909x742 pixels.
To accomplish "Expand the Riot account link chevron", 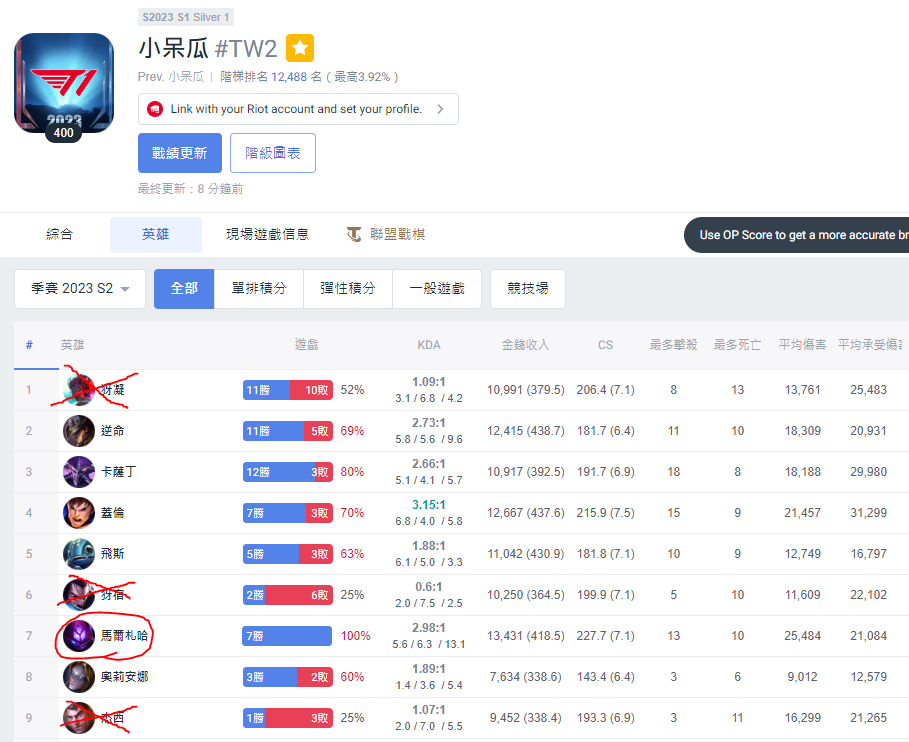I will 440,109.
